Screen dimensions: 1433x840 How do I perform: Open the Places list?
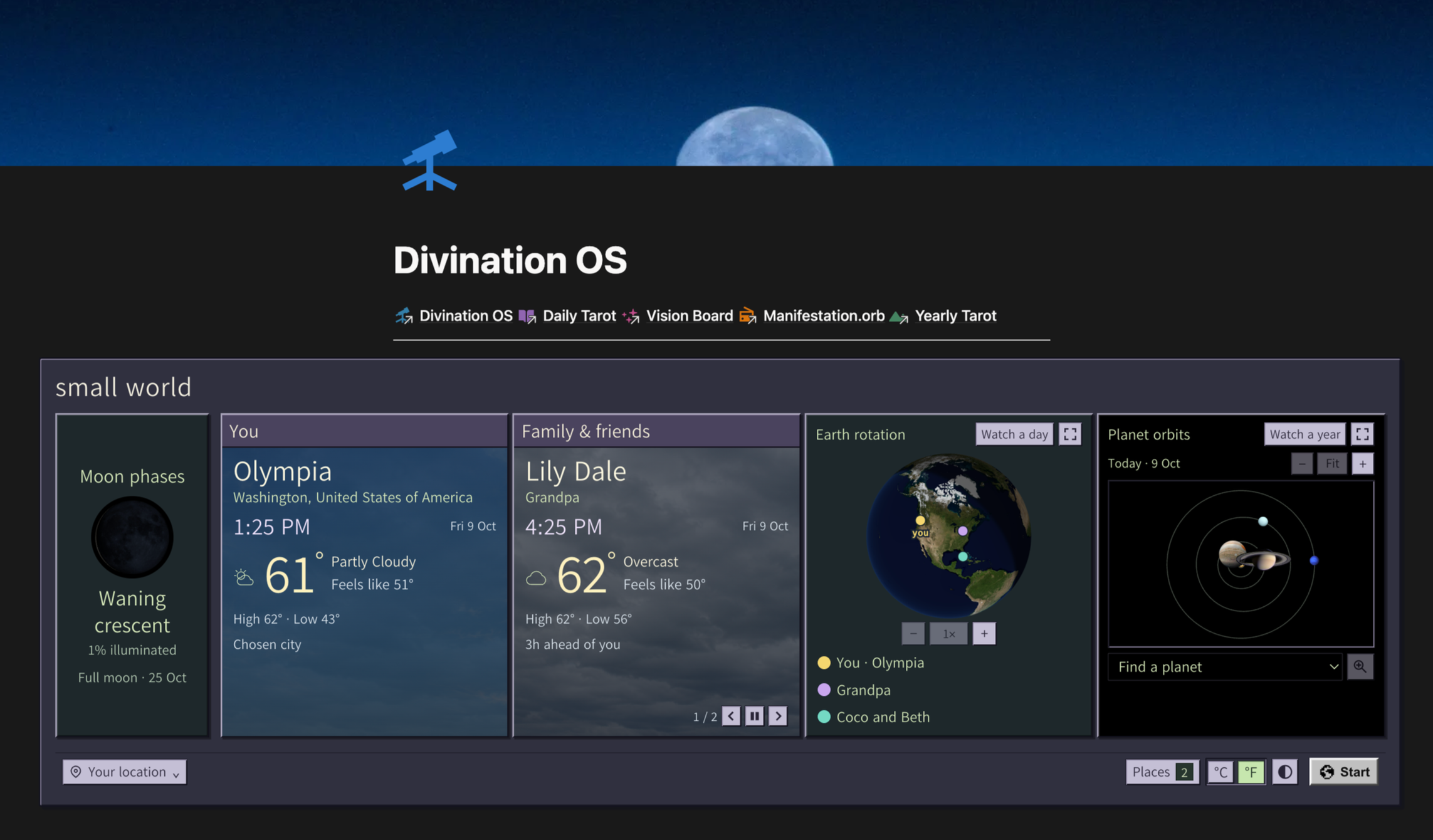1162,772
